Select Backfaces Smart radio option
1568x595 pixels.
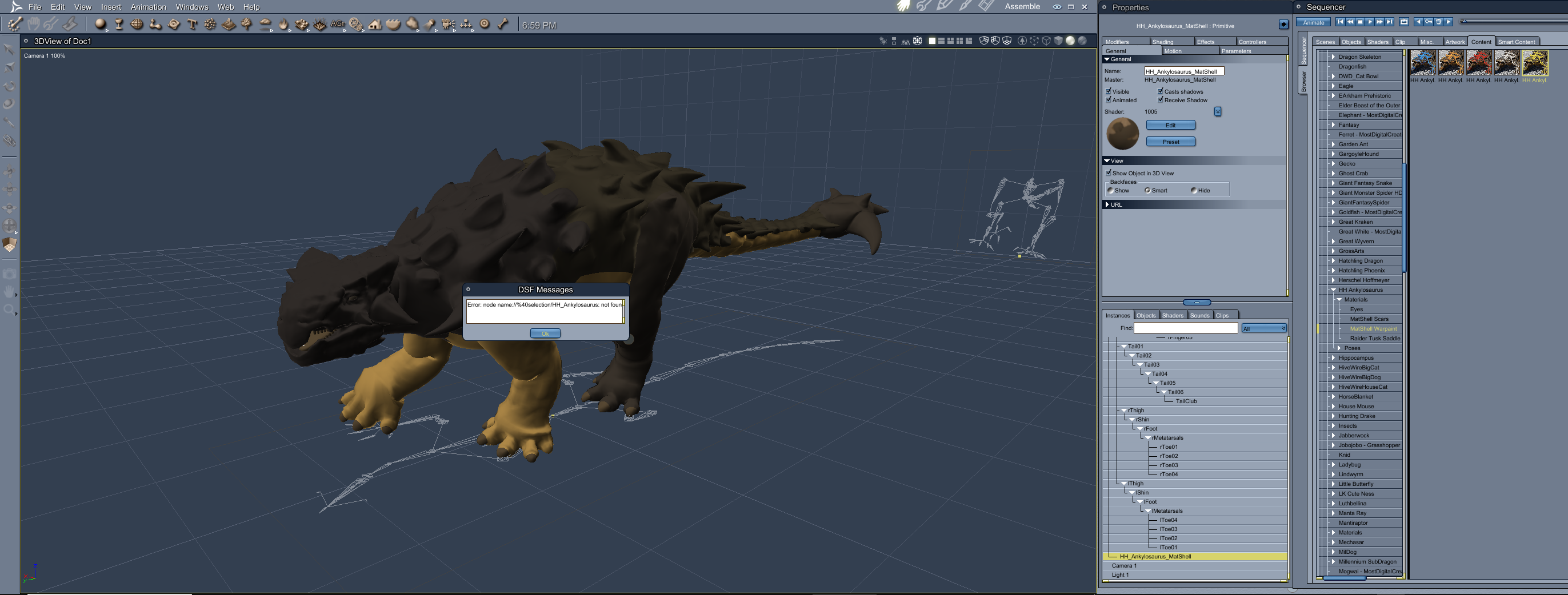tap(1147, 190)
